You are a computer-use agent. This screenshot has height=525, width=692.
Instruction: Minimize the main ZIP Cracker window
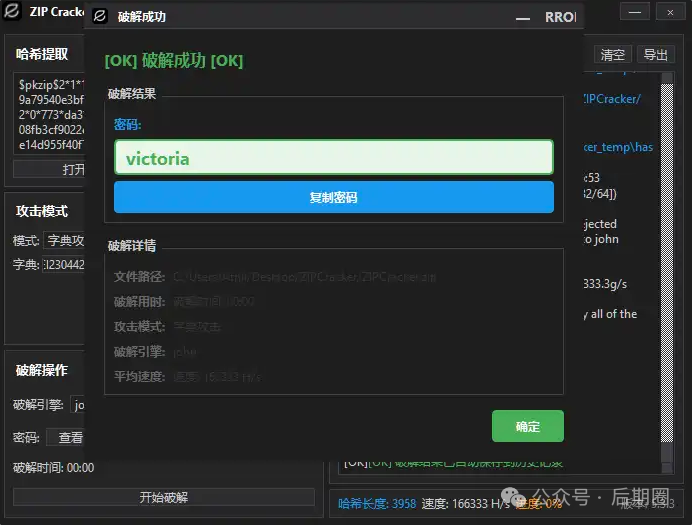[x=635, y=12]
